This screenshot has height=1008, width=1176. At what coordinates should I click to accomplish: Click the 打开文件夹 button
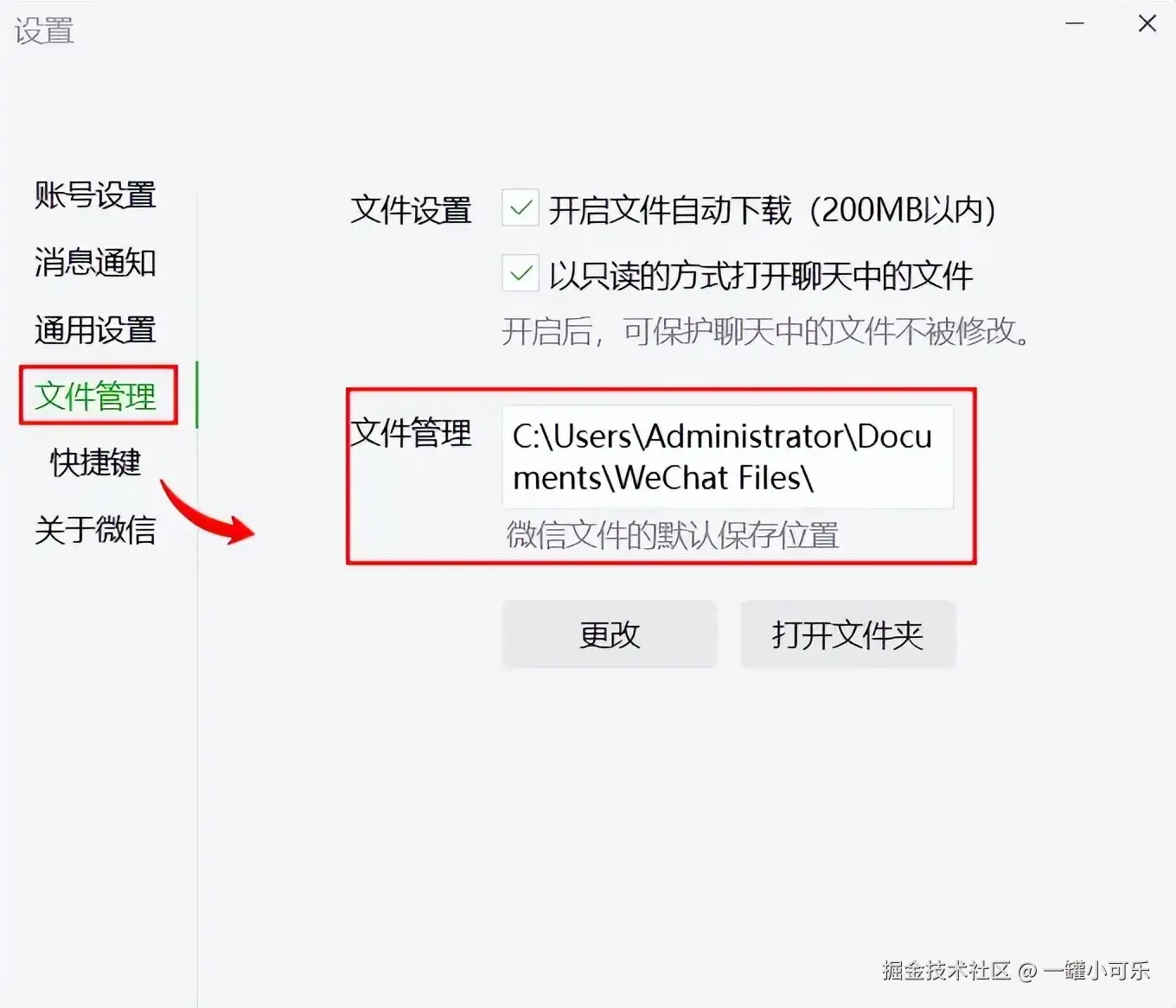(847, 635)
